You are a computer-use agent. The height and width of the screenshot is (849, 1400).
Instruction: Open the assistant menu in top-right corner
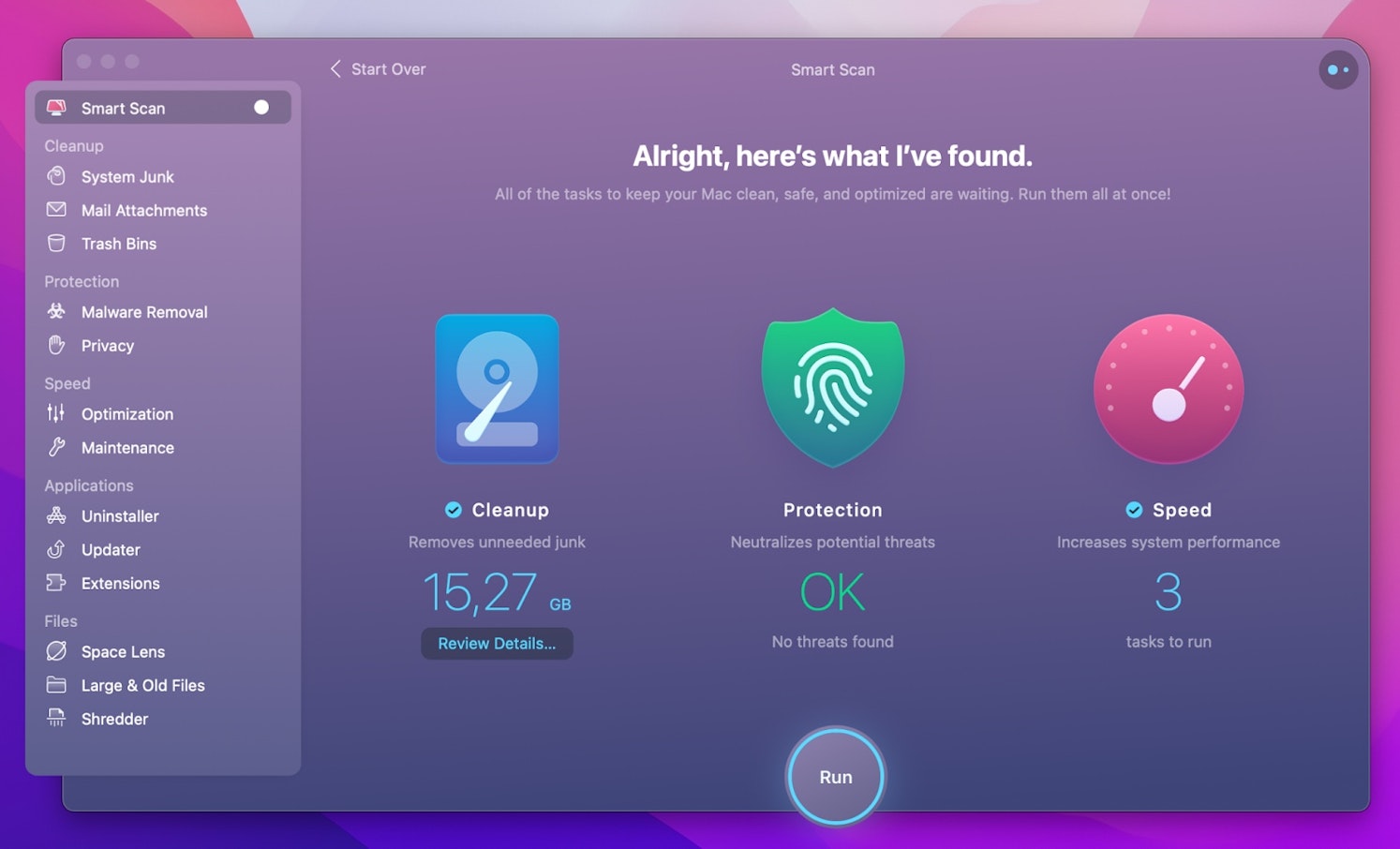coord(1337,69)
